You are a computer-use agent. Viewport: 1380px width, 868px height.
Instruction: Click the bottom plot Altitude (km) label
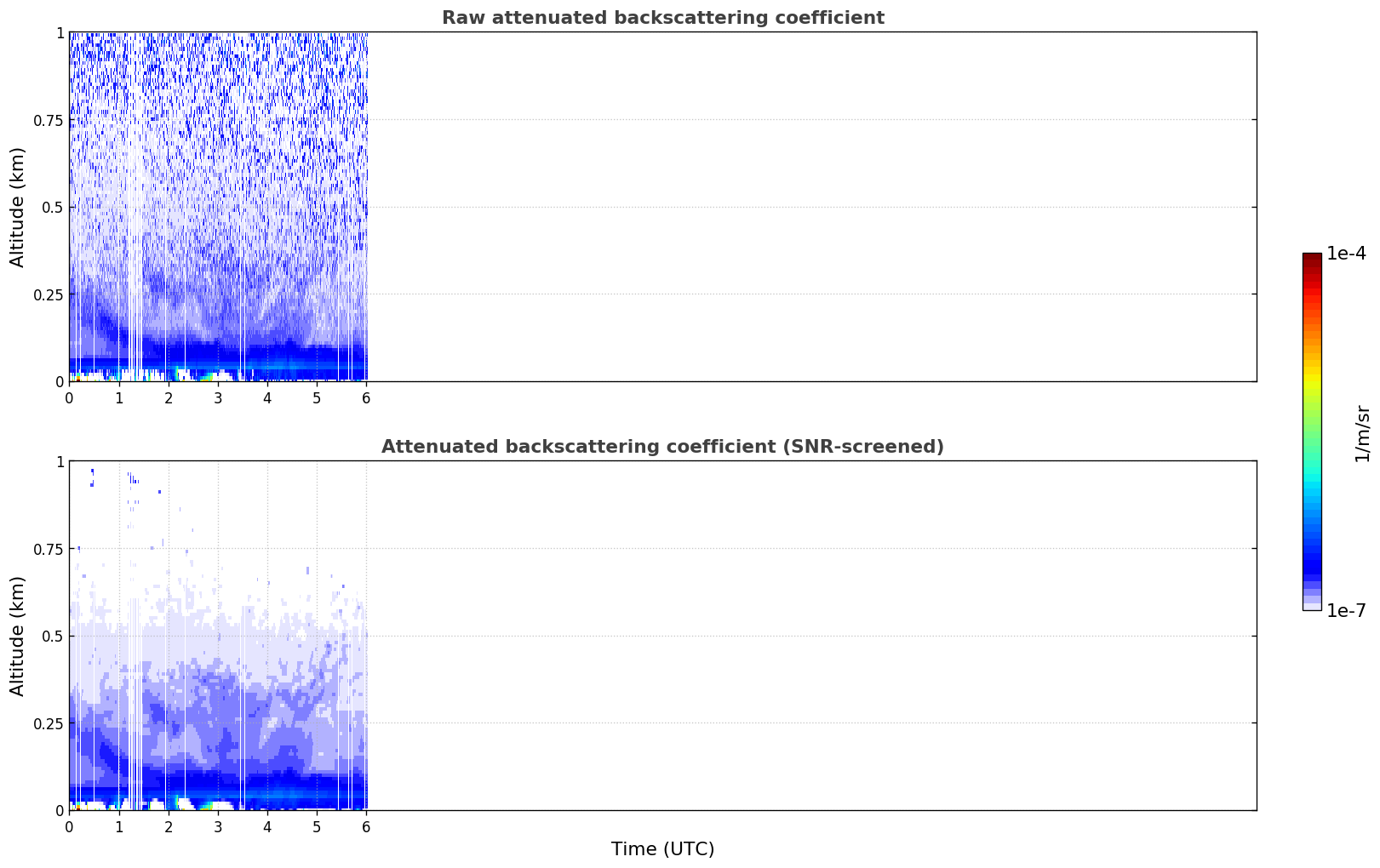18,636
